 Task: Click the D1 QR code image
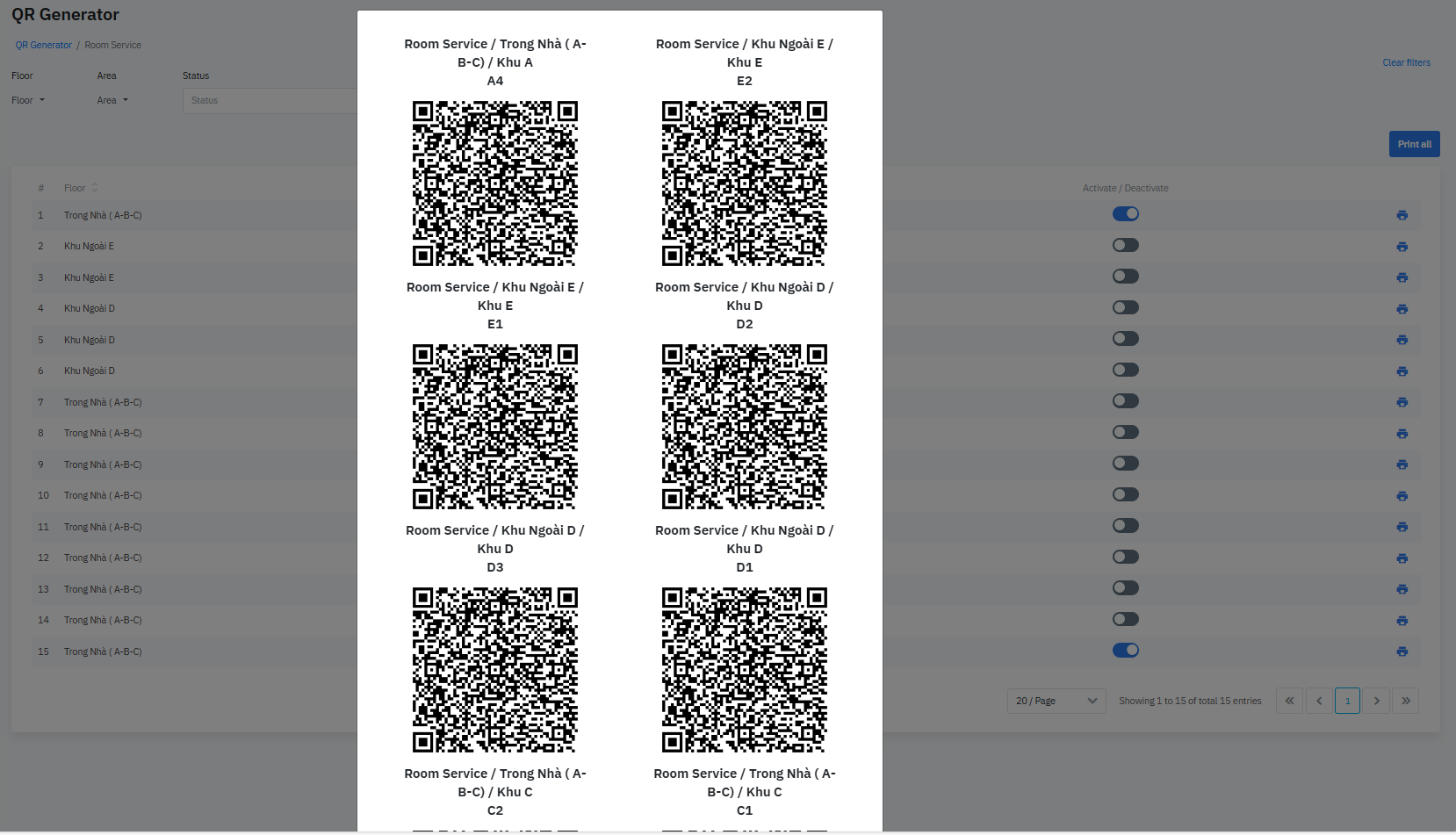tap(745, 670)
